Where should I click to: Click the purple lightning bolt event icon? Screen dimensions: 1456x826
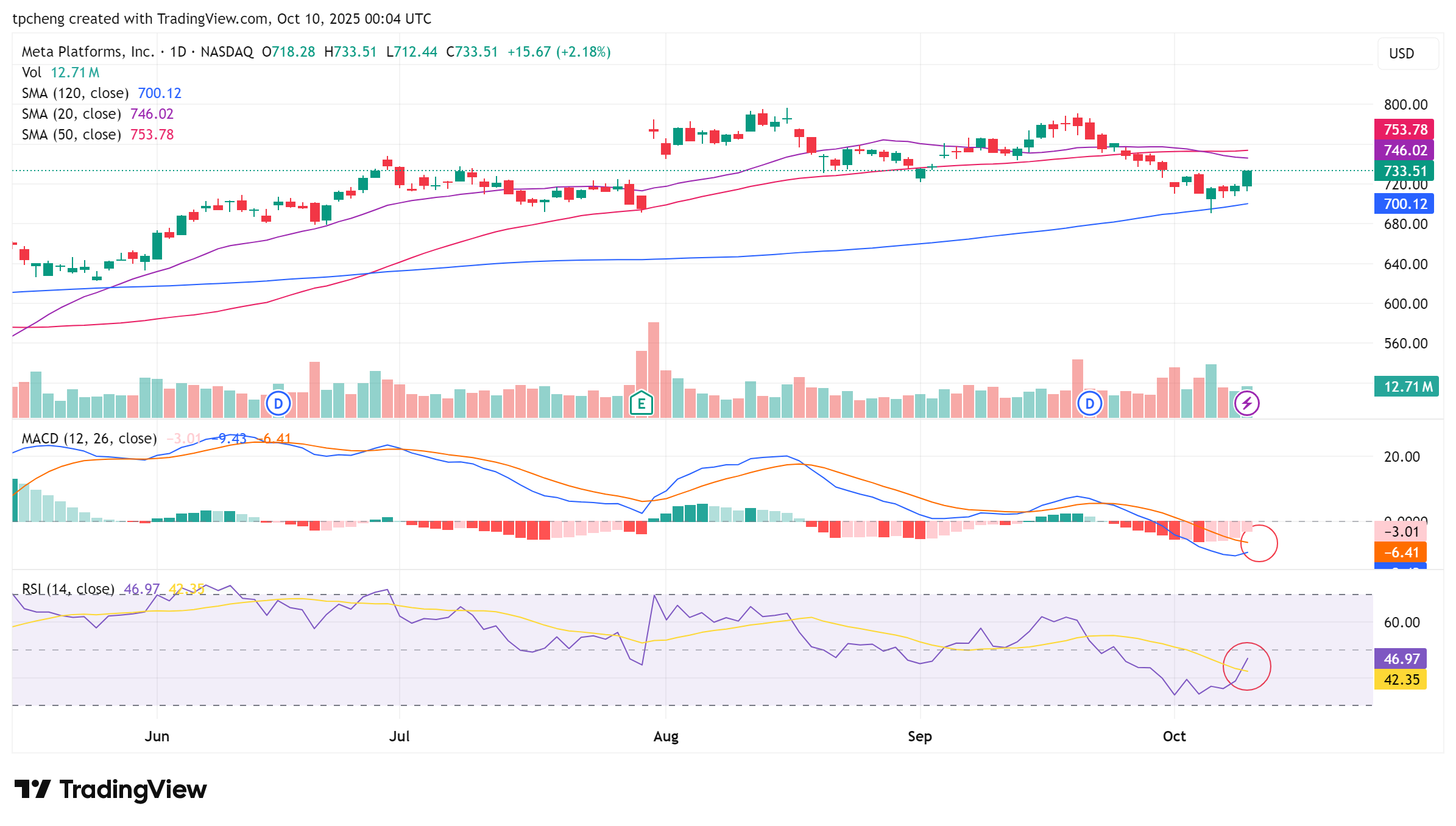click(x=1246, y=403)
